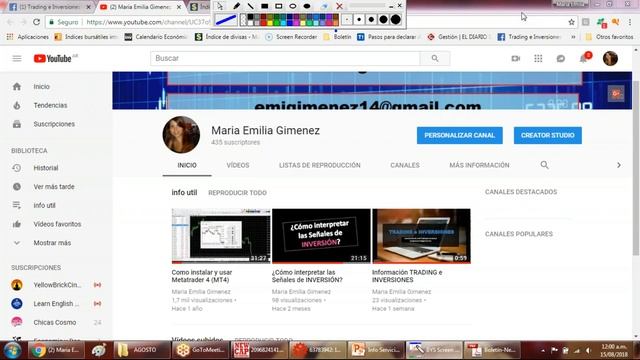Select the pointer tool in drawing toolbar
640x360 pixels.
[220, 6]
